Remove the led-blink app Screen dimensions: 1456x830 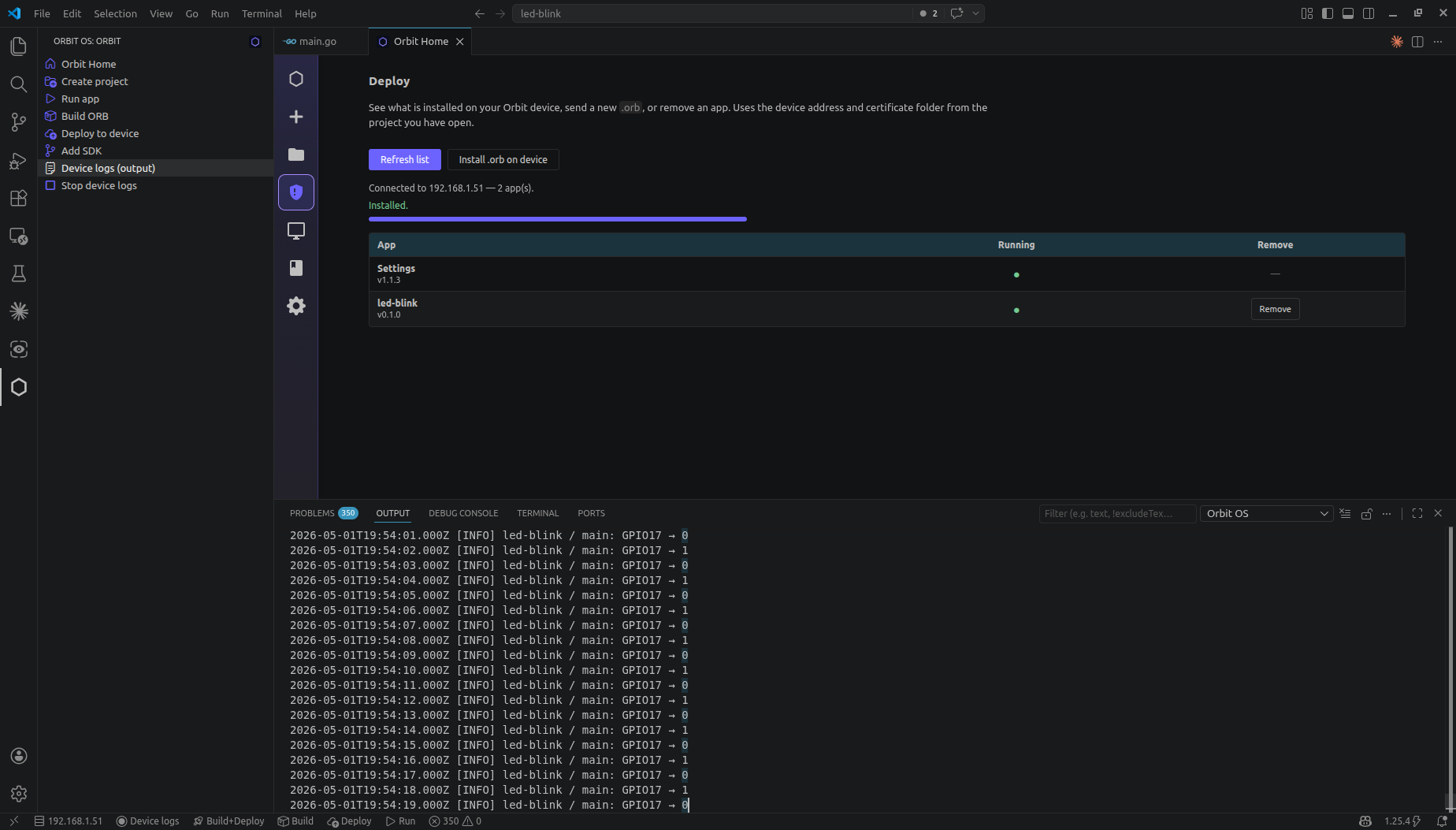point(1275,309)
